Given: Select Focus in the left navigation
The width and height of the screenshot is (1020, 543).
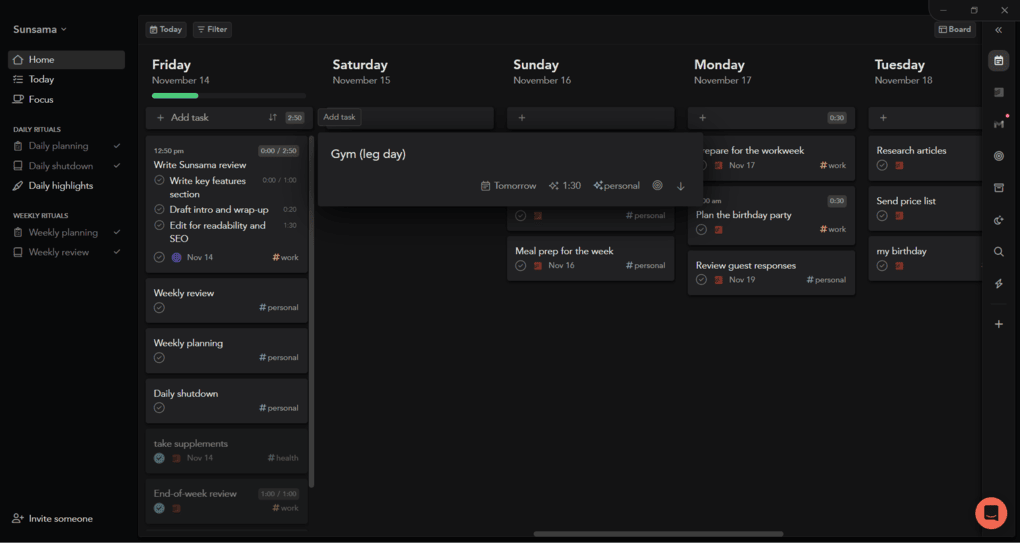Looking at the screenshot, I should [41, 100].
